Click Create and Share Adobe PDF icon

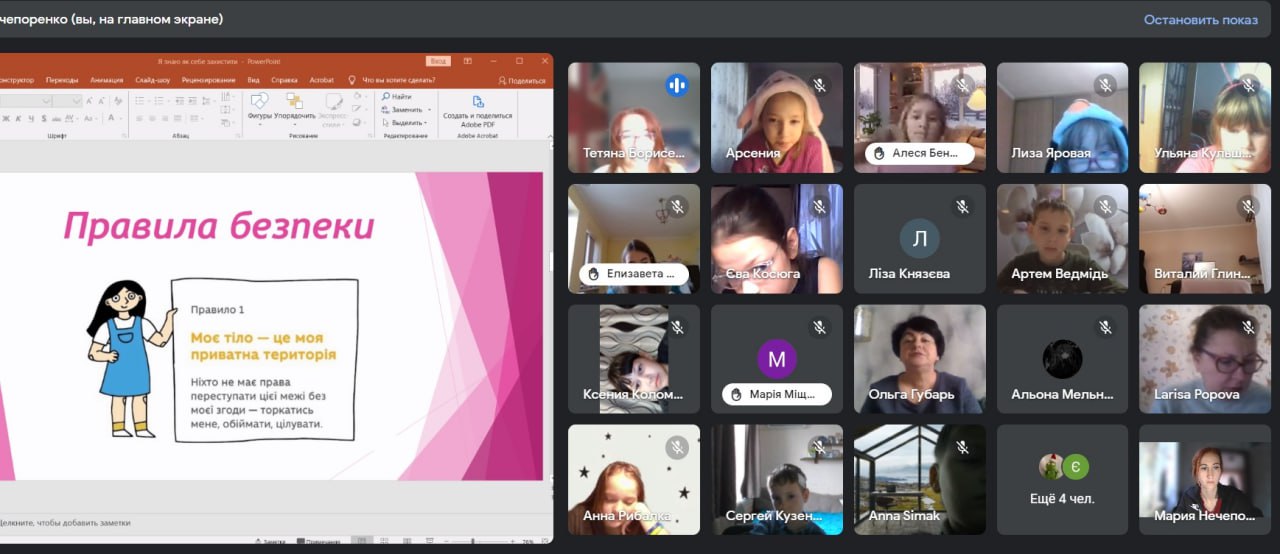[477, 104]
